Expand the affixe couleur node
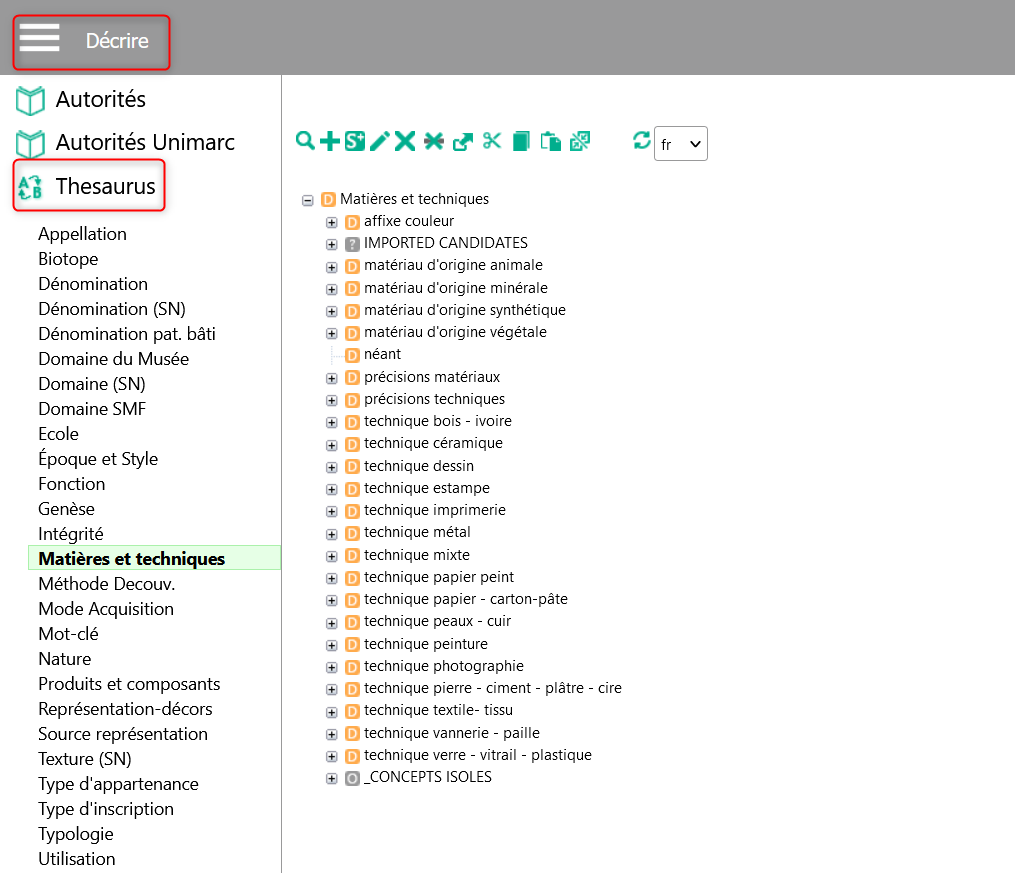This screenshot has width=1015, height=873. coord(331,223)
